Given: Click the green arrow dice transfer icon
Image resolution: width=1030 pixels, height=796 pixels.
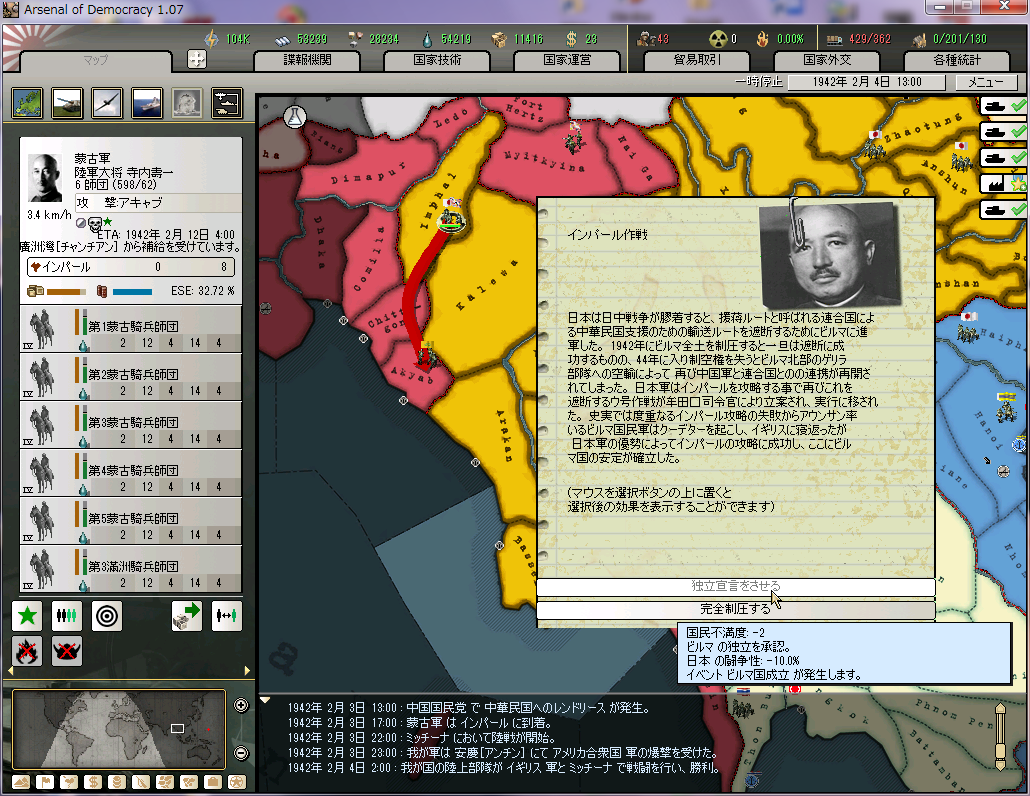Looking at the screenshot, I should [x=187, y=617].
